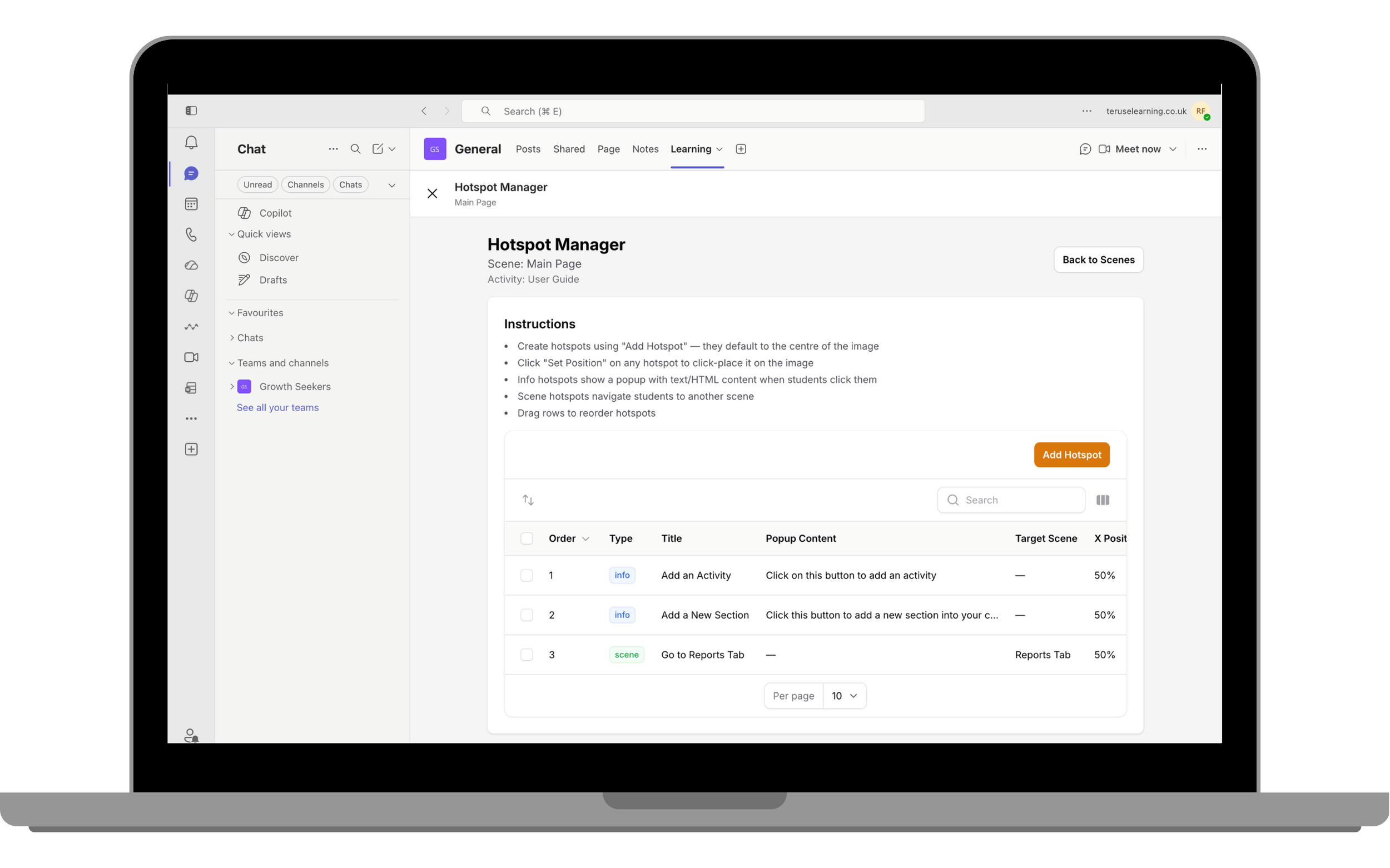1390x868 pixels.
Task: Collapse Quick views section
Action: click(231, 233)
